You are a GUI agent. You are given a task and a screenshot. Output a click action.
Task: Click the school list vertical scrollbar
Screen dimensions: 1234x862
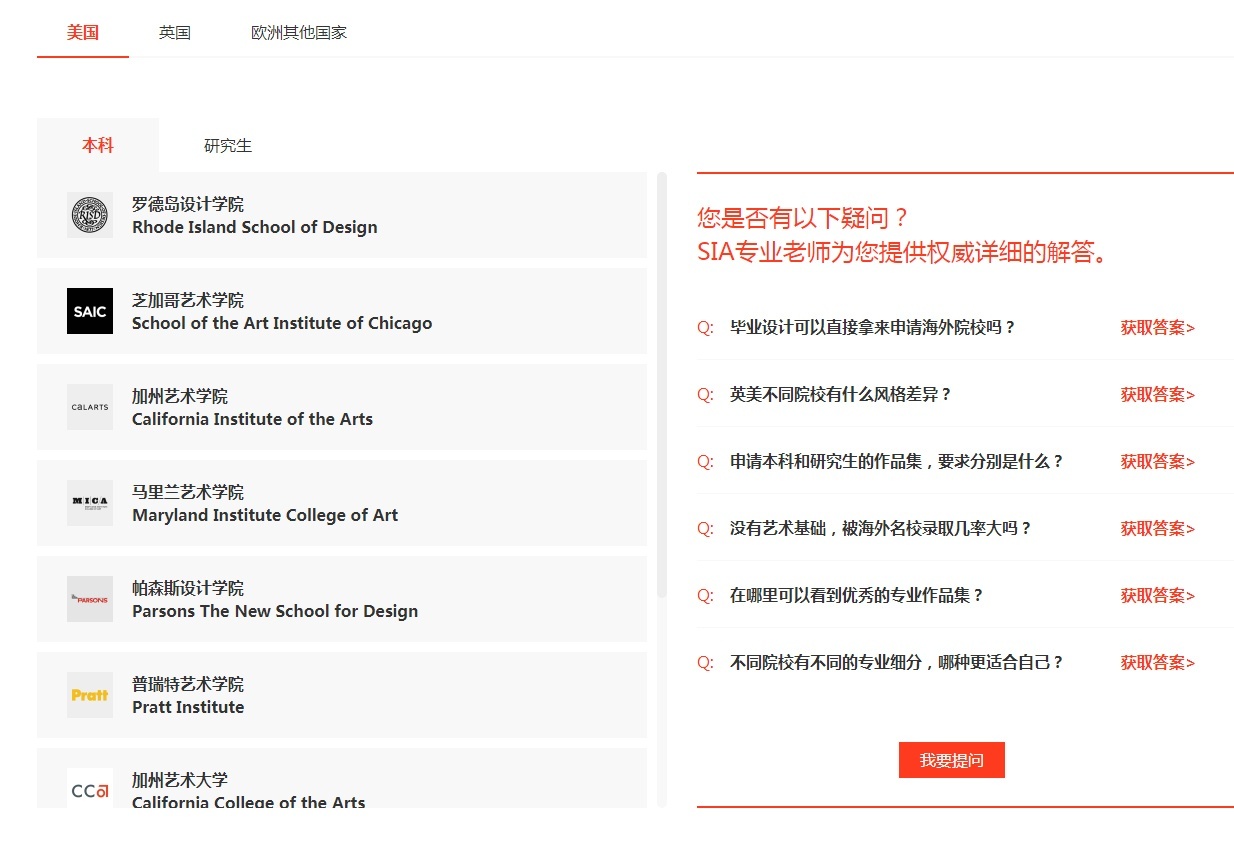coord(661,385)
